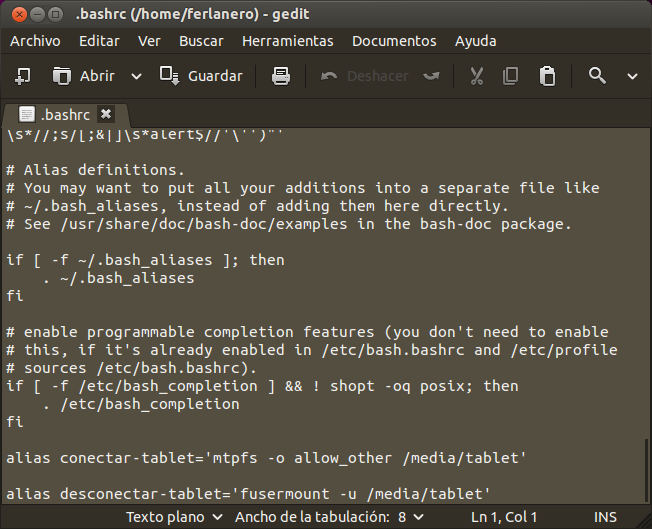Image resolution: width=652 pixels, height=529 pixels.
Task: Create a new document with toolbar icon
Action: click(x=23, y=76)
